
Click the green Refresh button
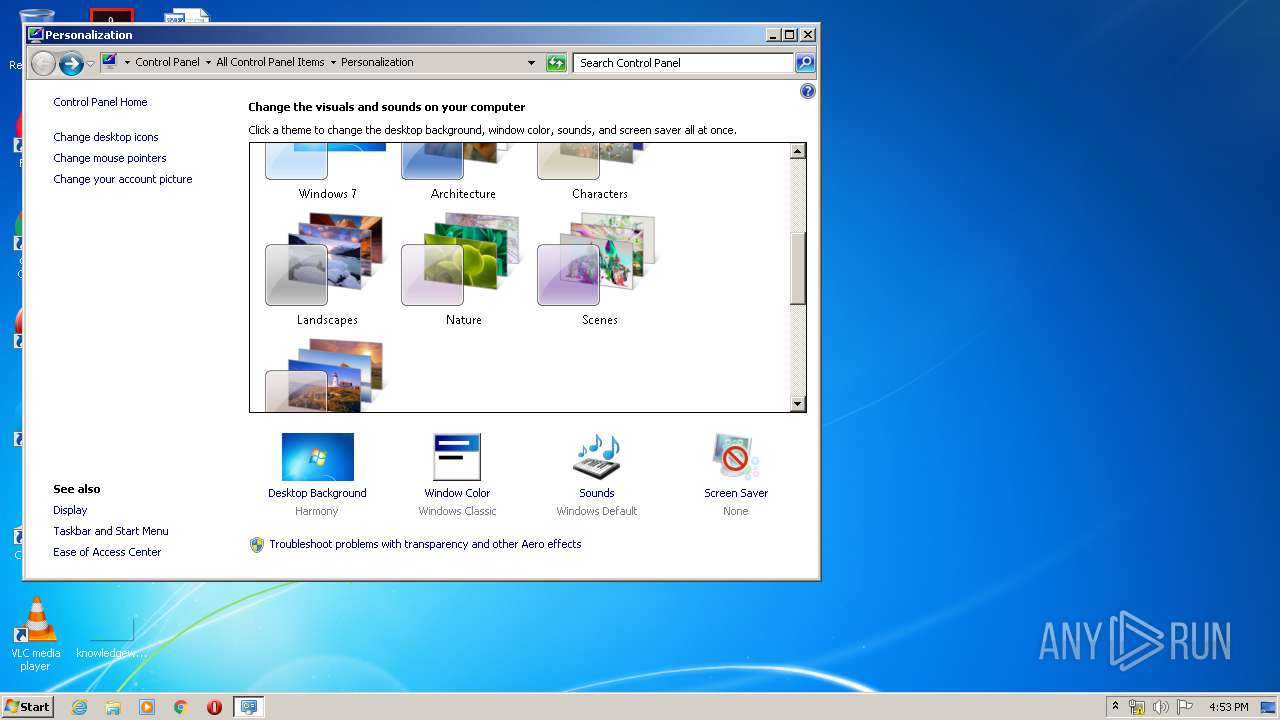click(556, 63)
